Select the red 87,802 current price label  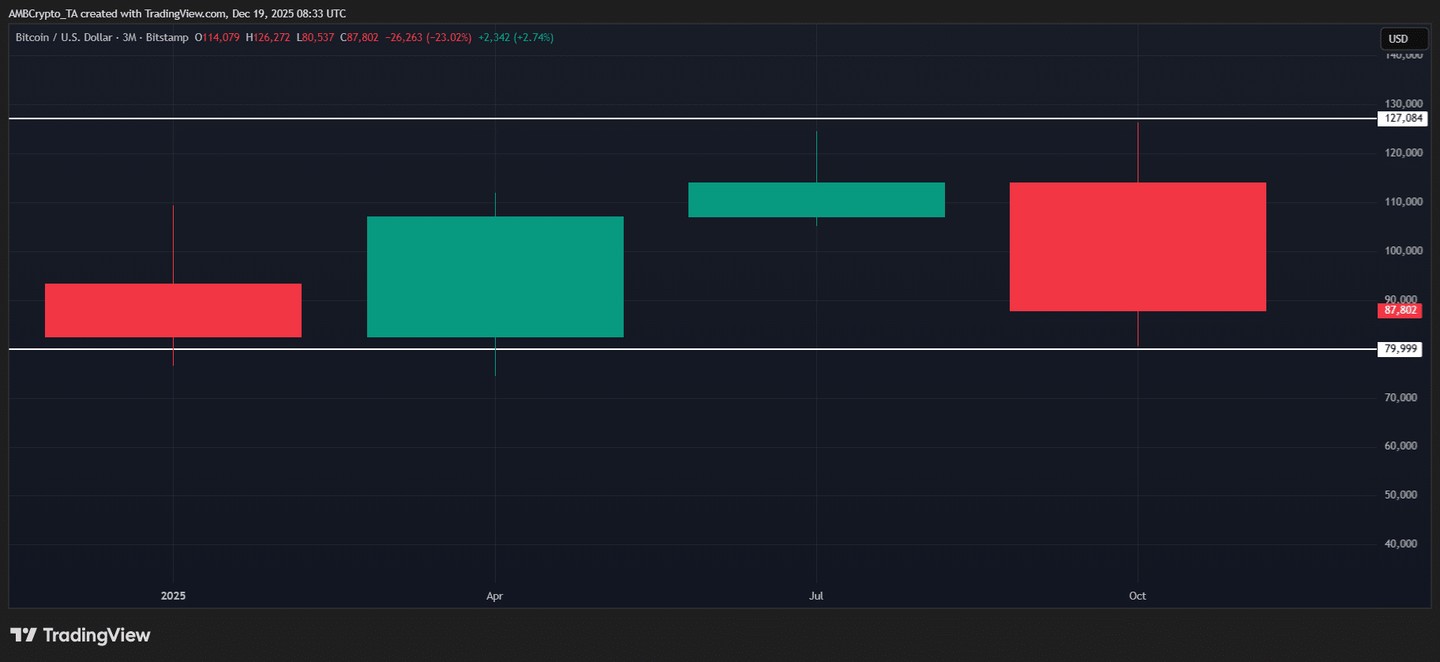1400,310
